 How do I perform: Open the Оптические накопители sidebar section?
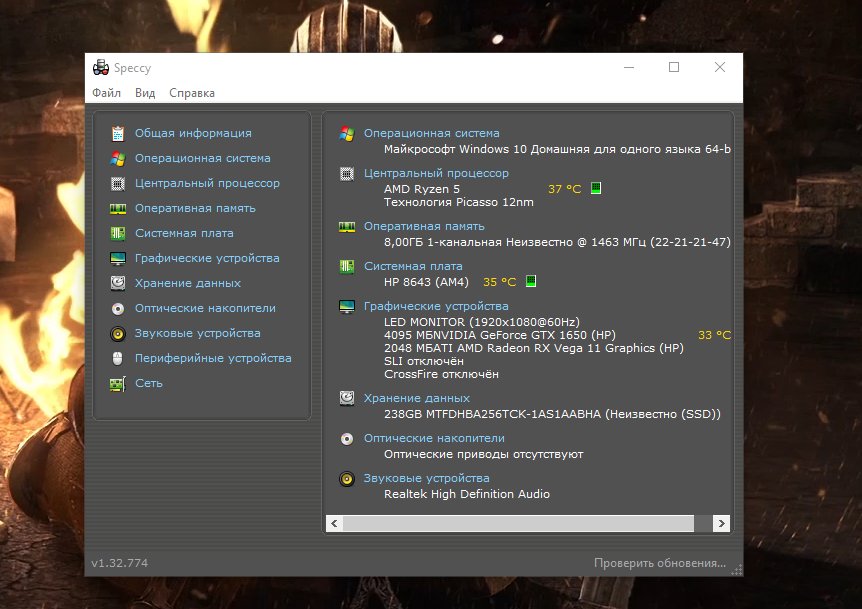206,308
